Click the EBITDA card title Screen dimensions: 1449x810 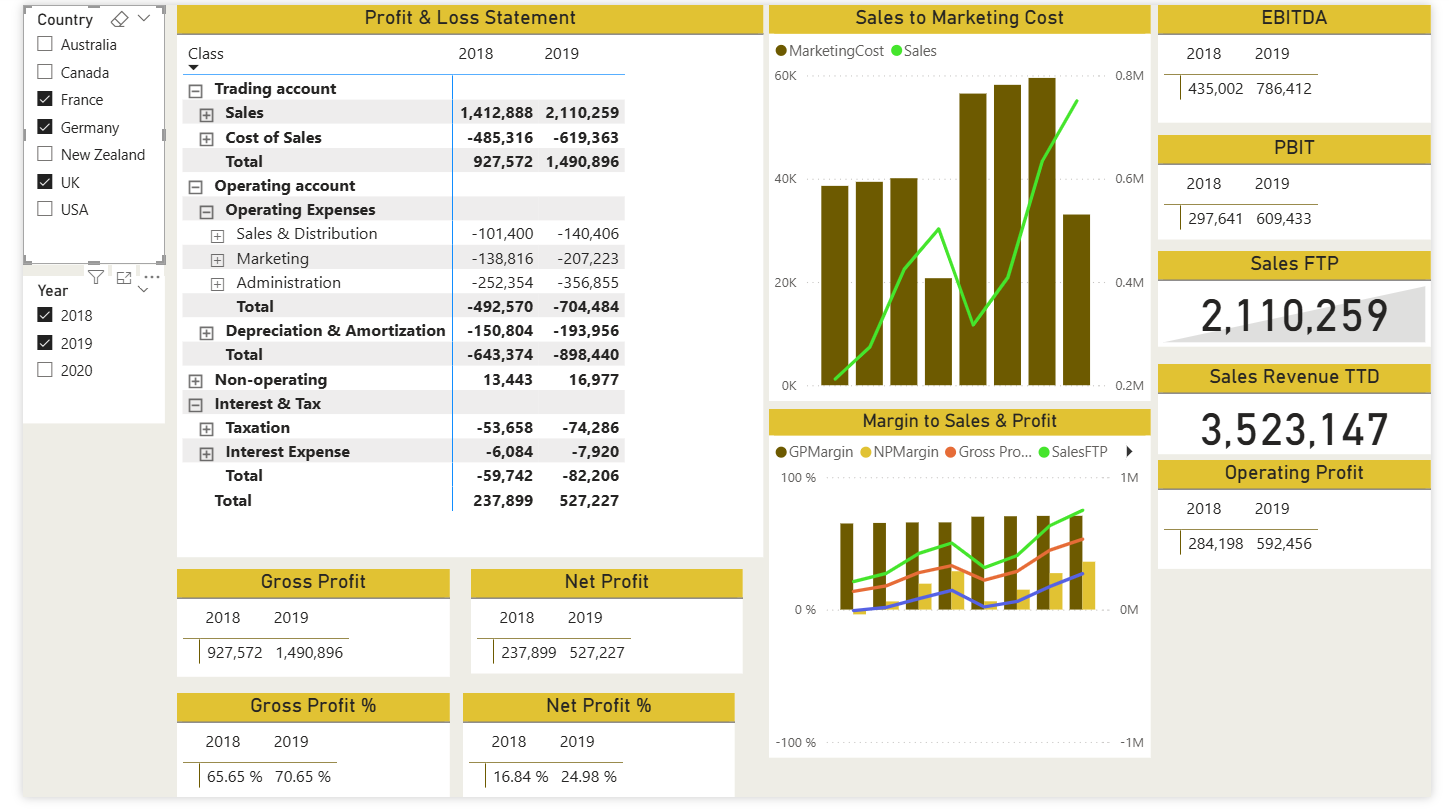click(x=1294, y=18)
